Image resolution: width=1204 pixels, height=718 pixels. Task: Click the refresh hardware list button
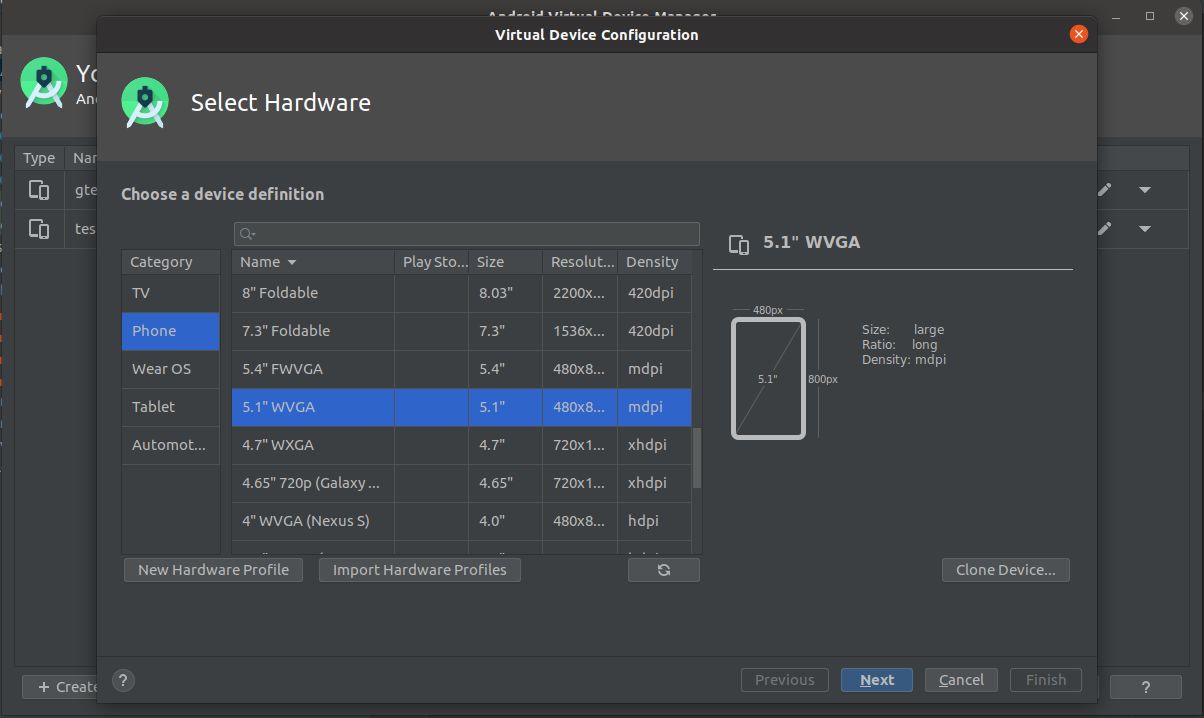(663, 570)
